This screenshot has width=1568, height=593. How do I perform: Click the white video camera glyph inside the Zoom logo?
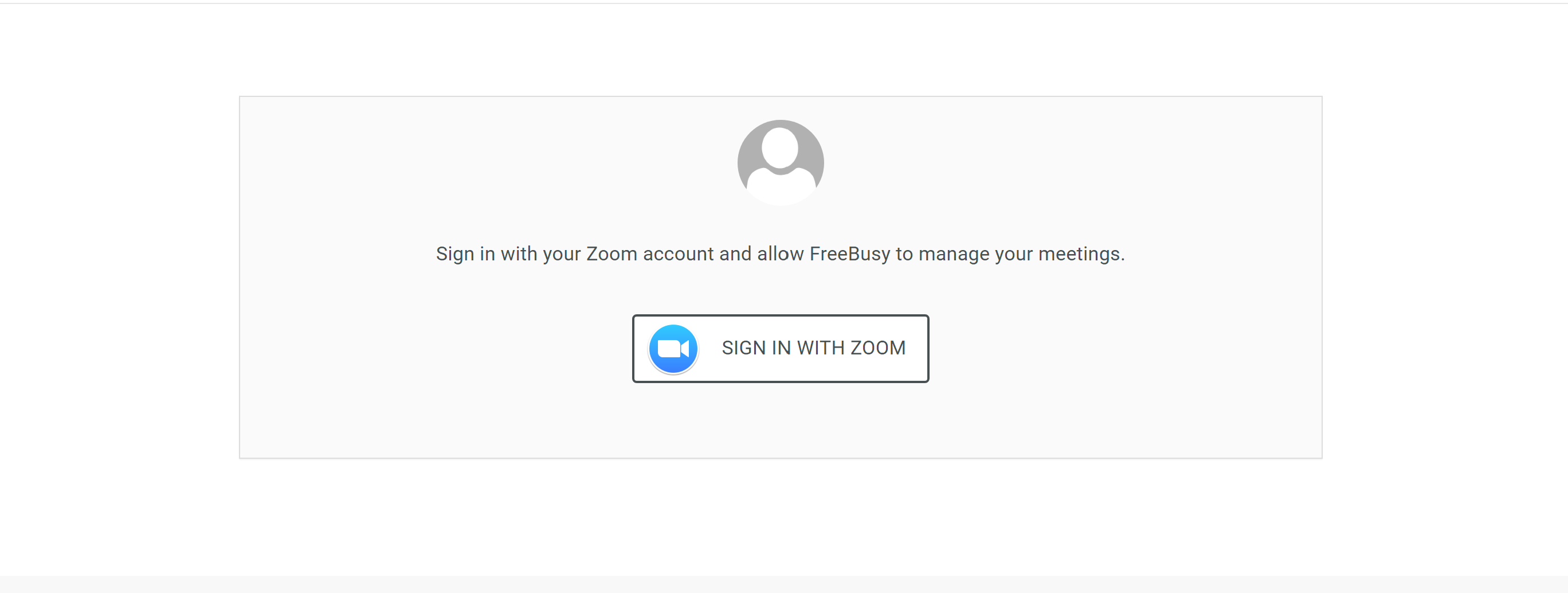[673, 349]
